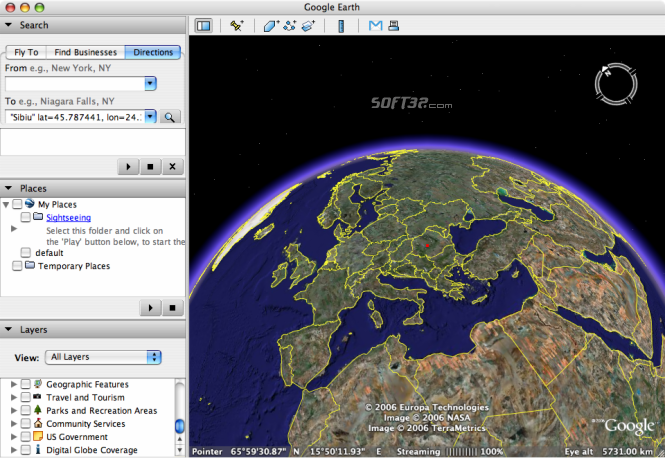Switch to the Fly To tab
The height and width of the screenshot is (458, 665).
(x=26, y=52)
